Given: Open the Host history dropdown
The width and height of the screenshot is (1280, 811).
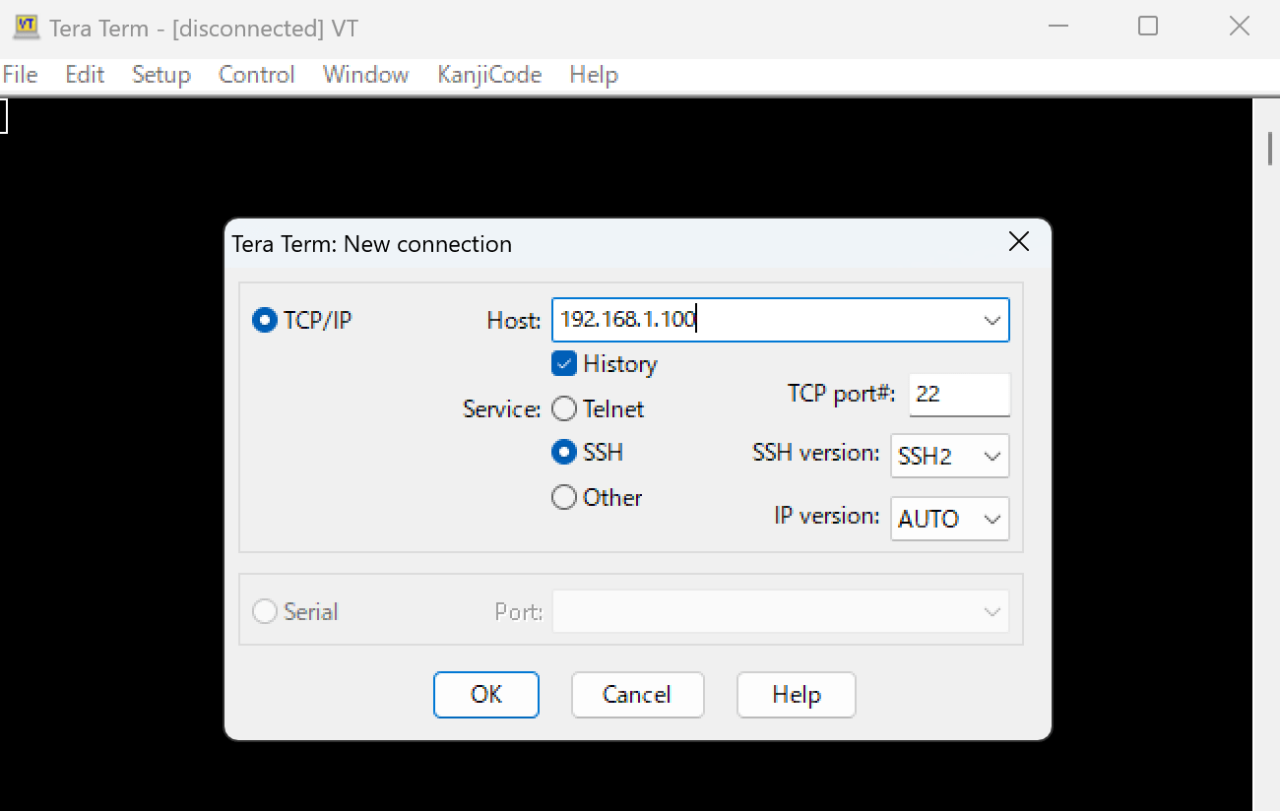Looking at the screenshot, I should (x=992, y=320).
